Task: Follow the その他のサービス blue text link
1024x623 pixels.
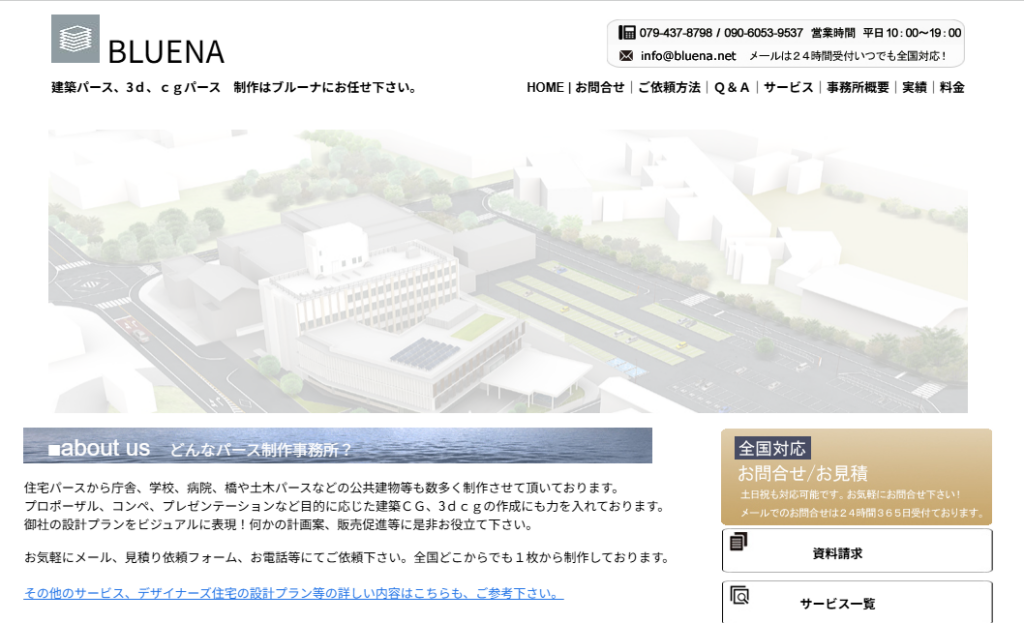Action: point(293,594)
